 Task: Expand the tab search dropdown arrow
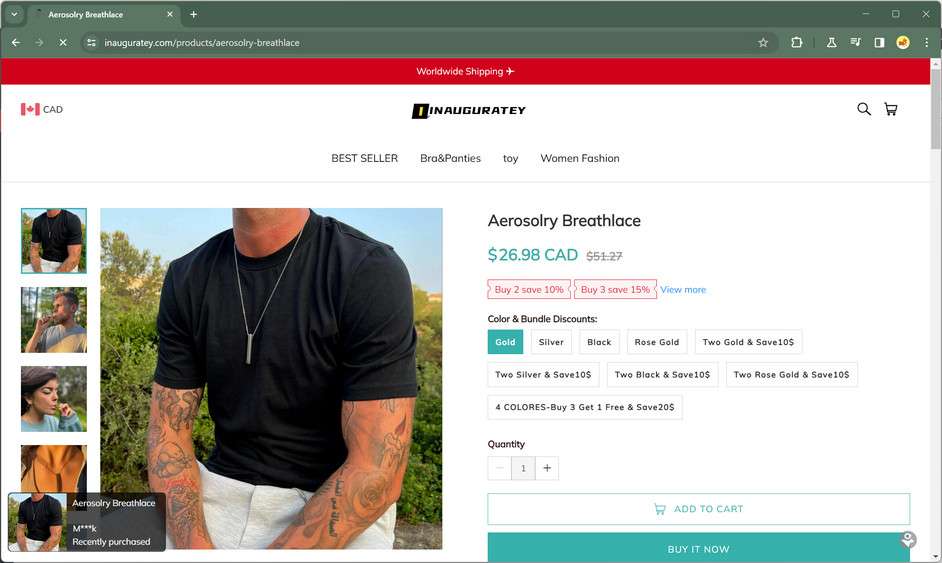[x=14, y=14]
